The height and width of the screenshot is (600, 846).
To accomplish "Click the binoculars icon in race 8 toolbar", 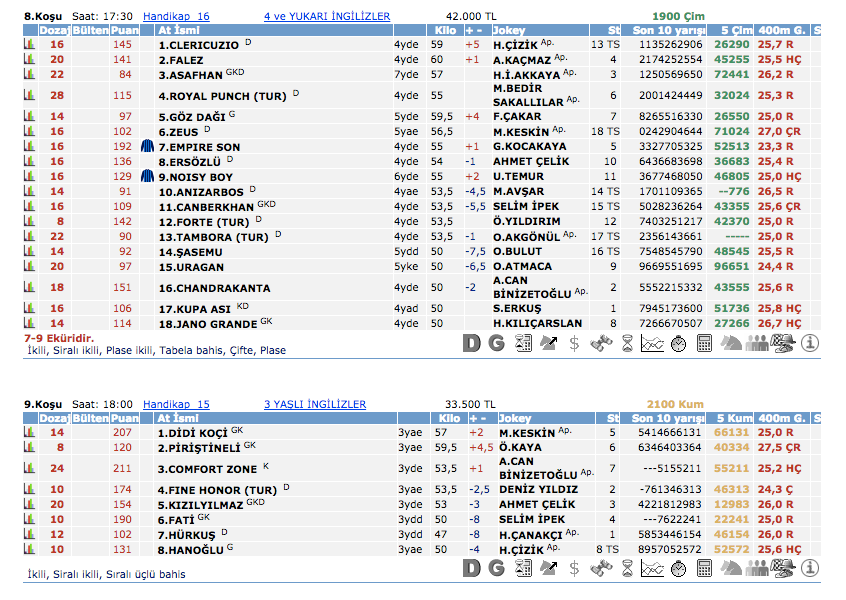I will coord(600,343).
